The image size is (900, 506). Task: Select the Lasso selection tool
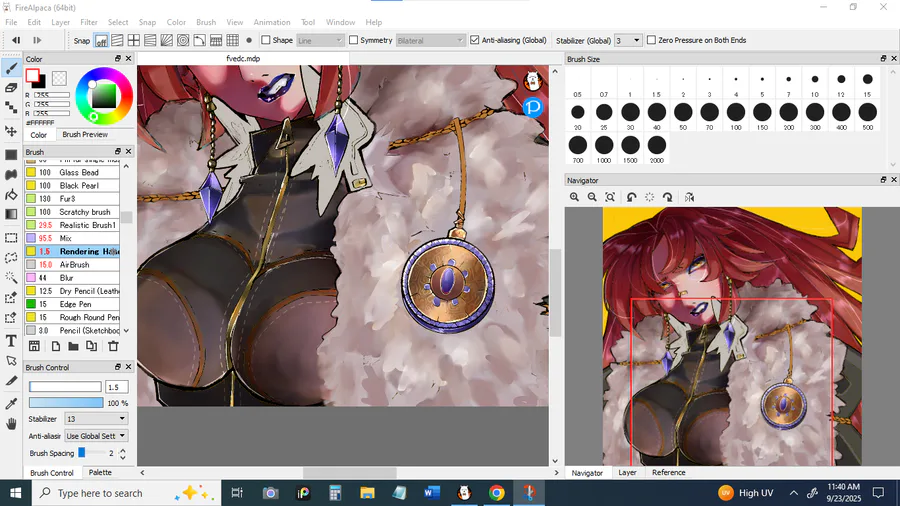[x=11, y=258]
